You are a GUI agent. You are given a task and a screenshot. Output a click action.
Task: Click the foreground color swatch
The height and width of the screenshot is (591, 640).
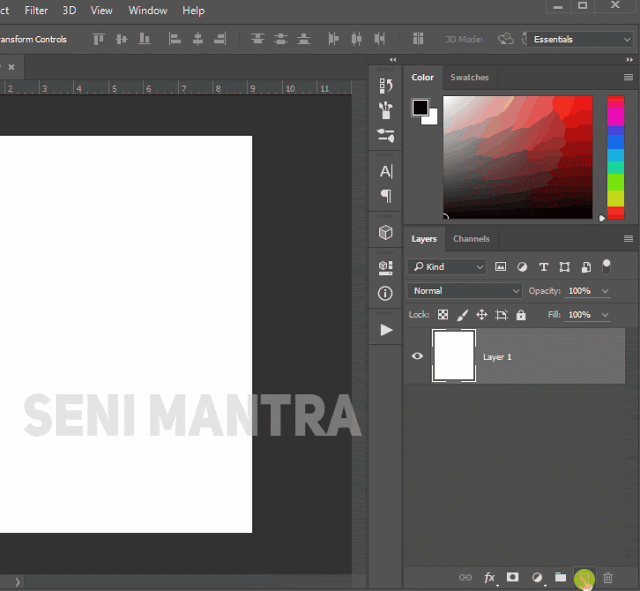(x=420, y=107)
